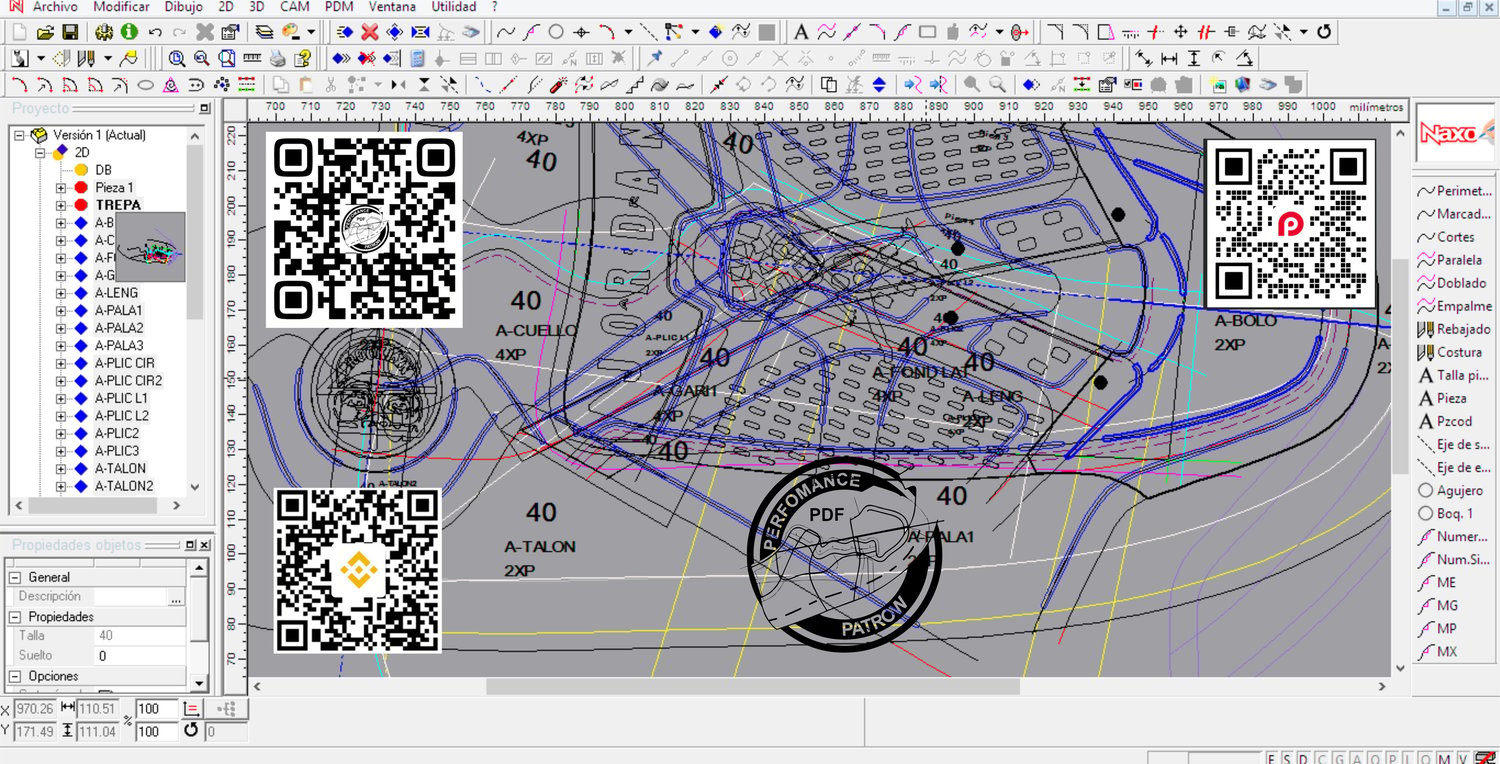Select the Cortes line type
1500x764 pixels.
click(x=1447, y=237)
